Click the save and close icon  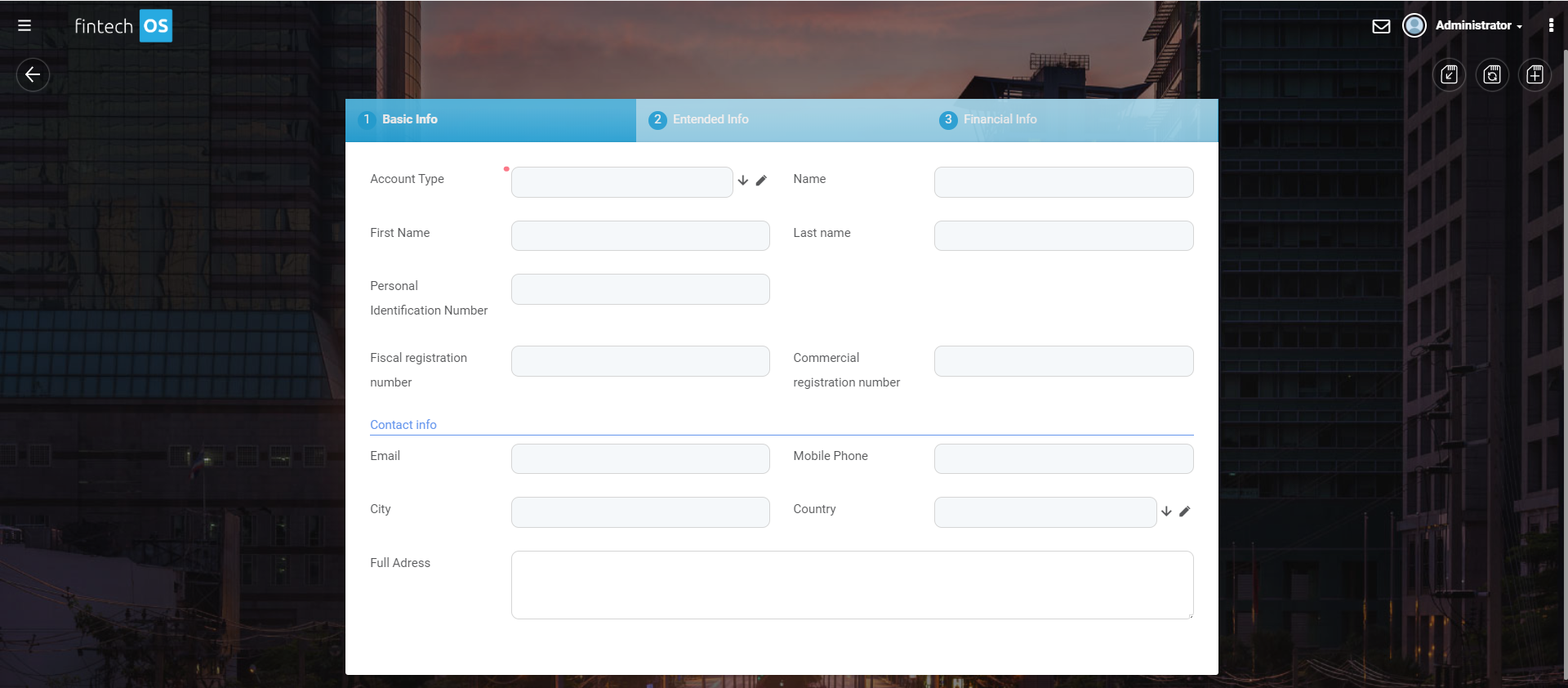tap(1450, 75)
